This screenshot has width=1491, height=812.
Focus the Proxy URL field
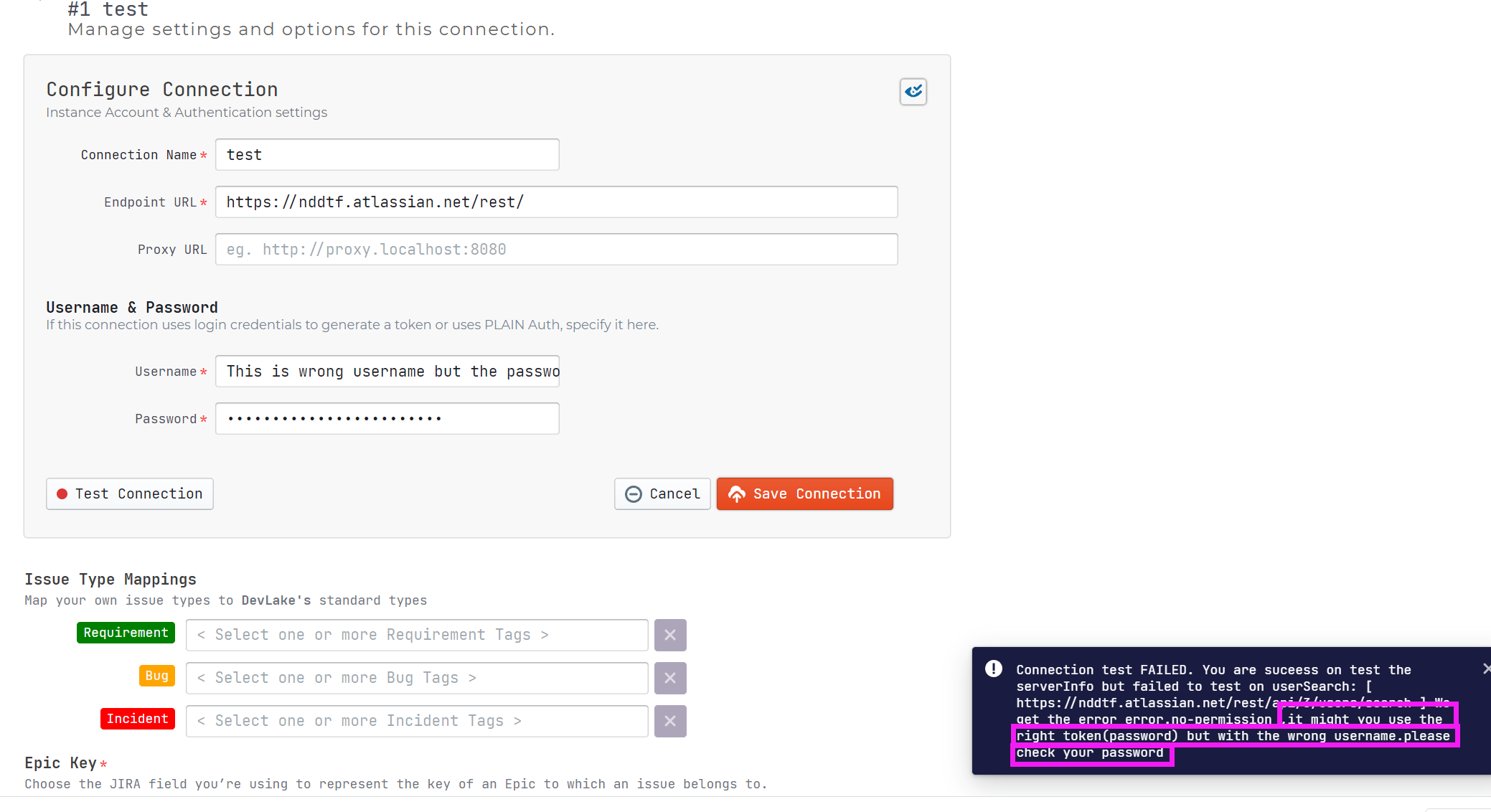click(x=556, y=250)
